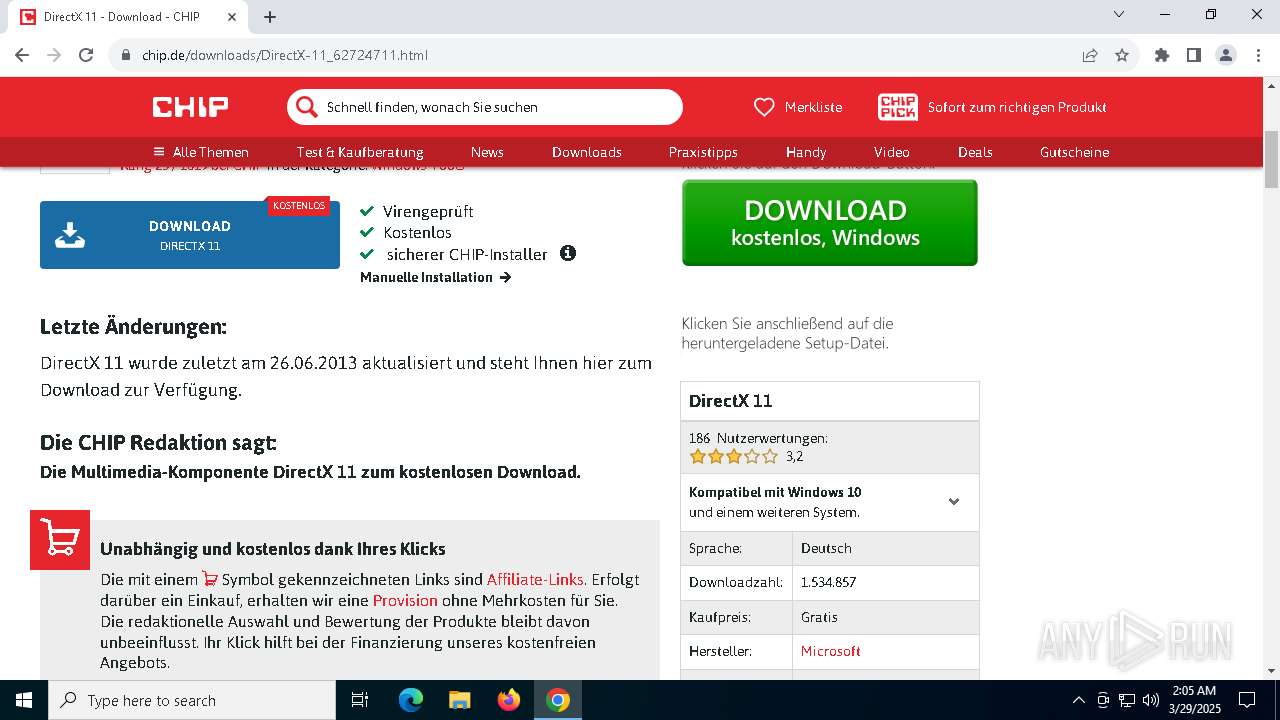Click taskbar search box
Viewport: 1280px width, 720px height.
(x=192, y=700)
